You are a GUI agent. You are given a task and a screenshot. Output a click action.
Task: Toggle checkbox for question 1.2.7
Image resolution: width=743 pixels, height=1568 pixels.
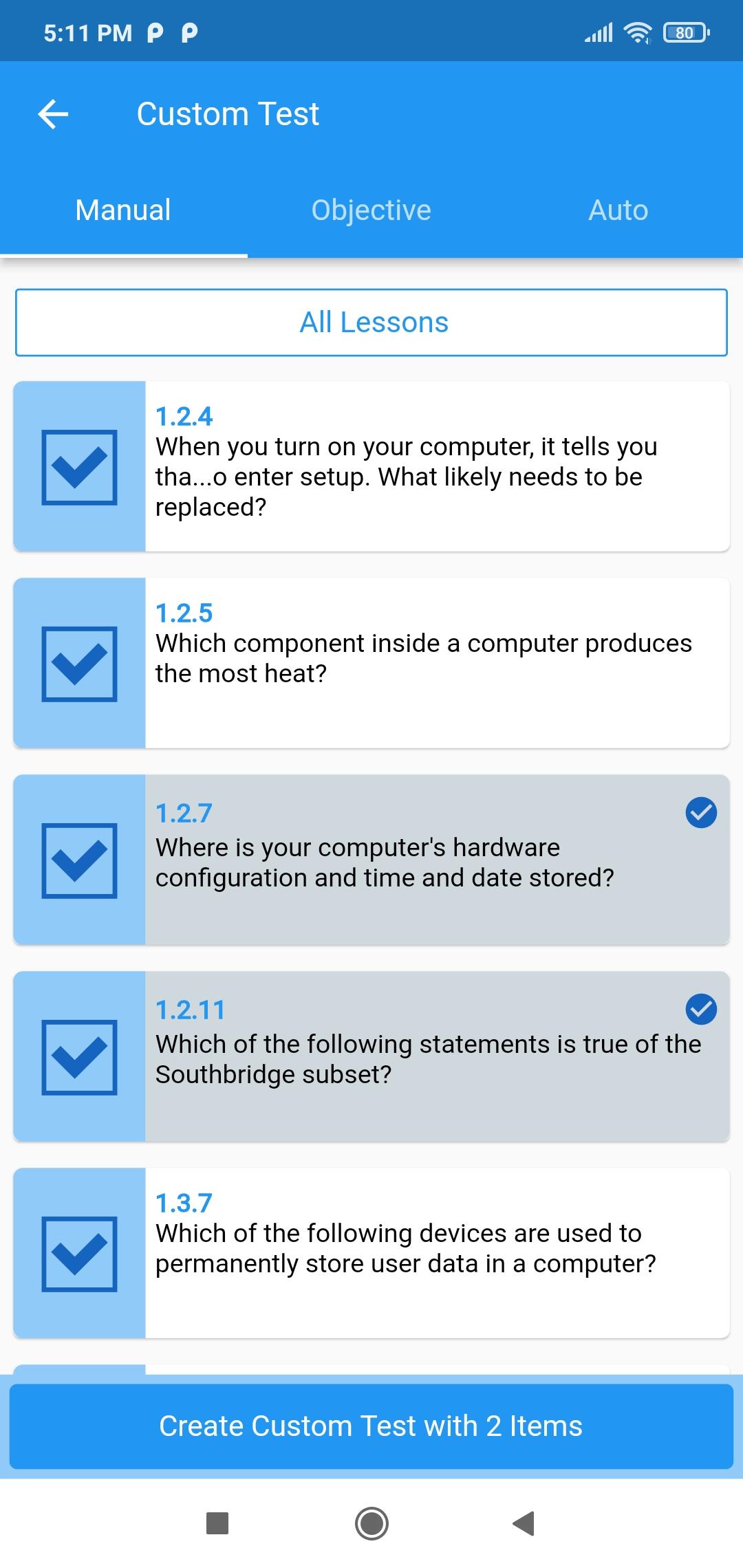79,860
